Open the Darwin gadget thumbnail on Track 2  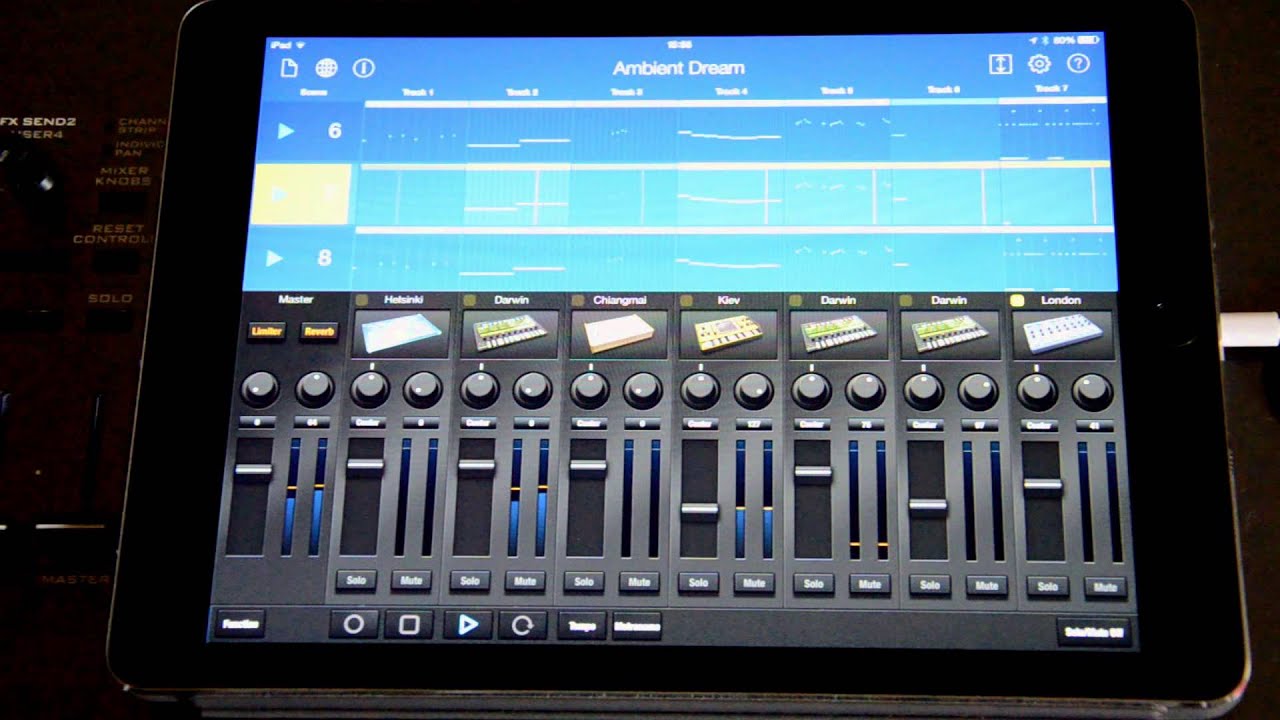coord(508,335)
